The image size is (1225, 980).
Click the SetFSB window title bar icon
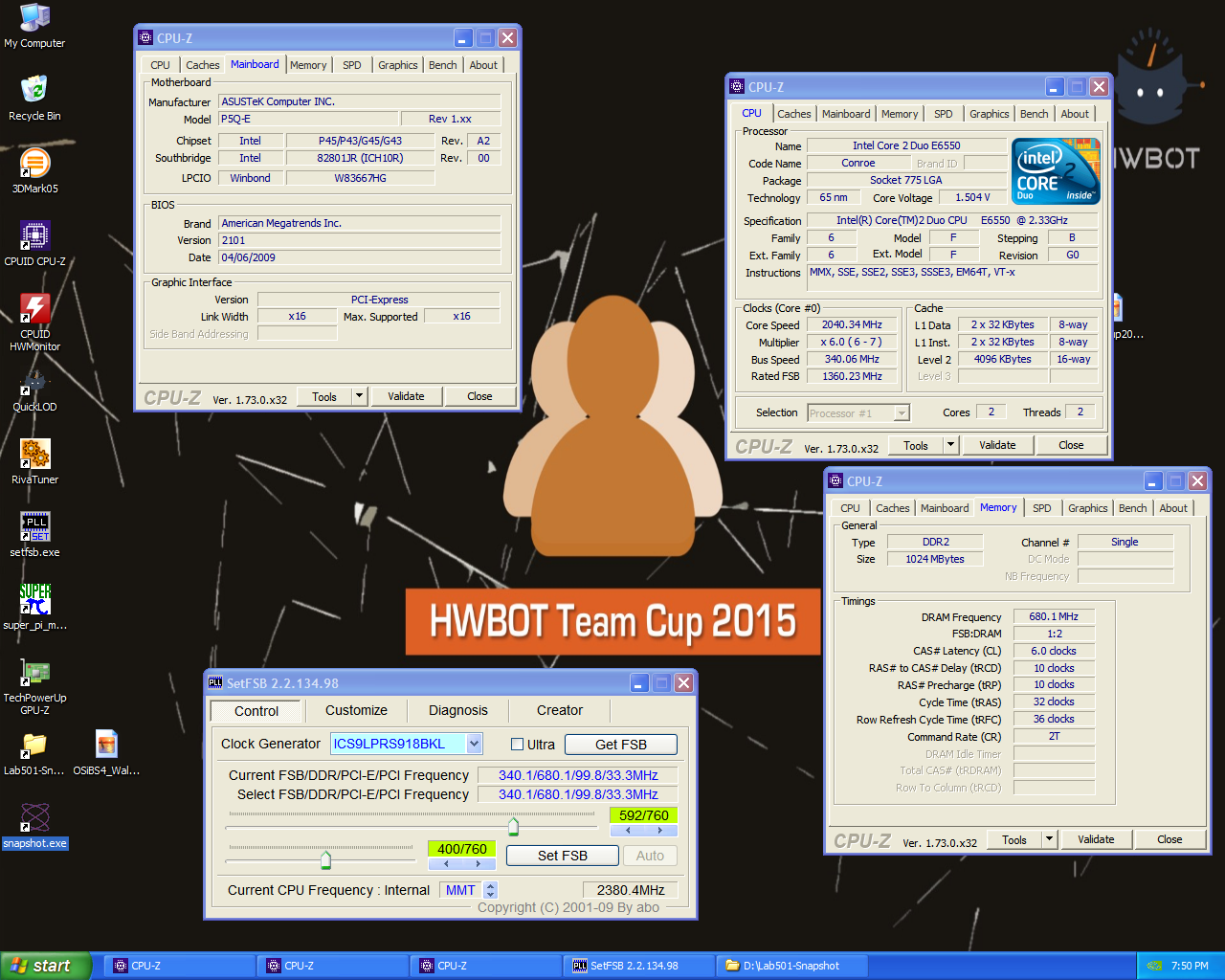pyautogui.click(x=215, y=682)
